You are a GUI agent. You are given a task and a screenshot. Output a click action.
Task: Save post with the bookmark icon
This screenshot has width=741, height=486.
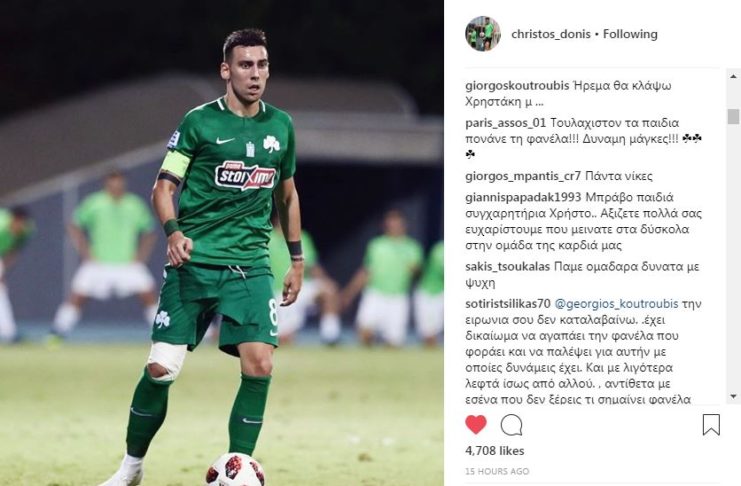point(711,425)
